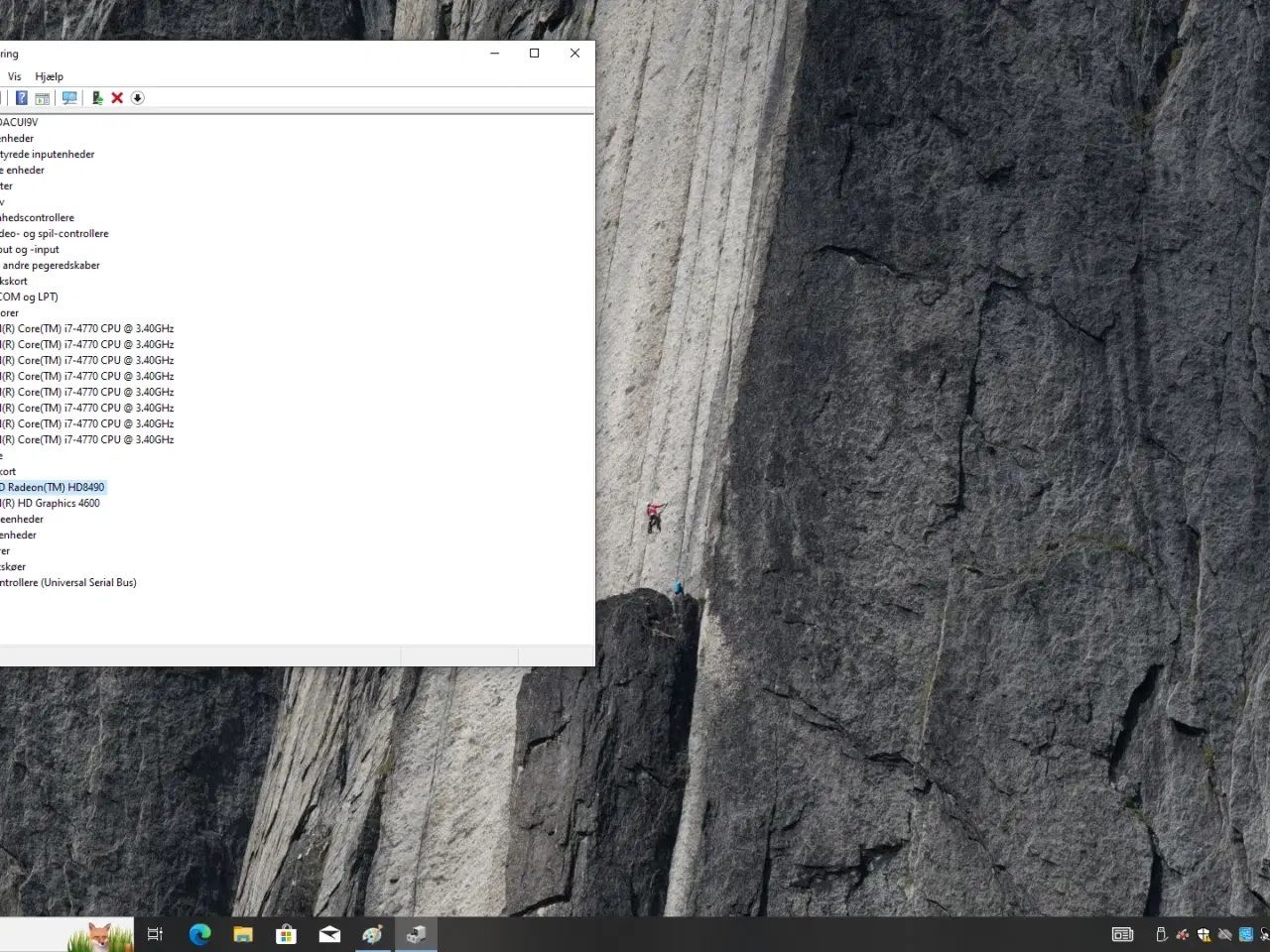Screen dimensions: 1270x952
Task: Open OneDrive from the system tray
Action: (1224, 933)
